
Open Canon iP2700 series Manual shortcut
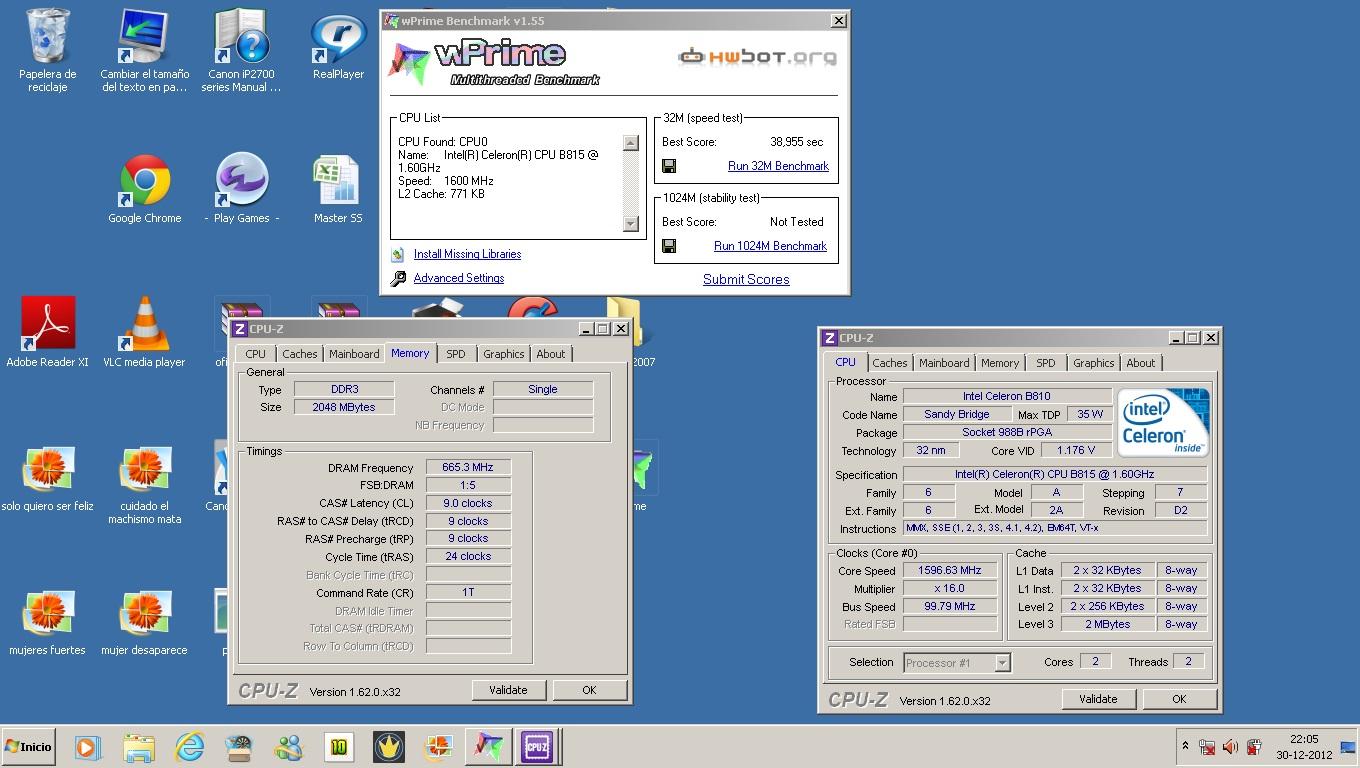tap(241, 50)
